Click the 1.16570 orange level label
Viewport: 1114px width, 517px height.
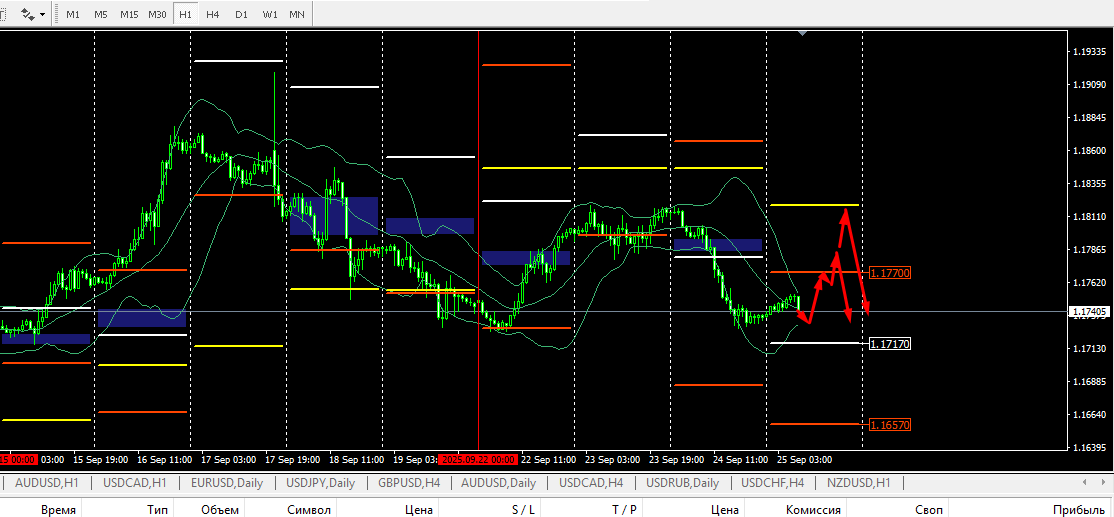pos(890,425)
